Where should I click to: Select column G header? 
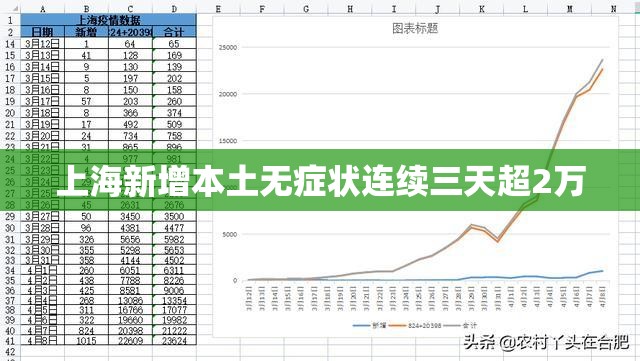[306, 9]
